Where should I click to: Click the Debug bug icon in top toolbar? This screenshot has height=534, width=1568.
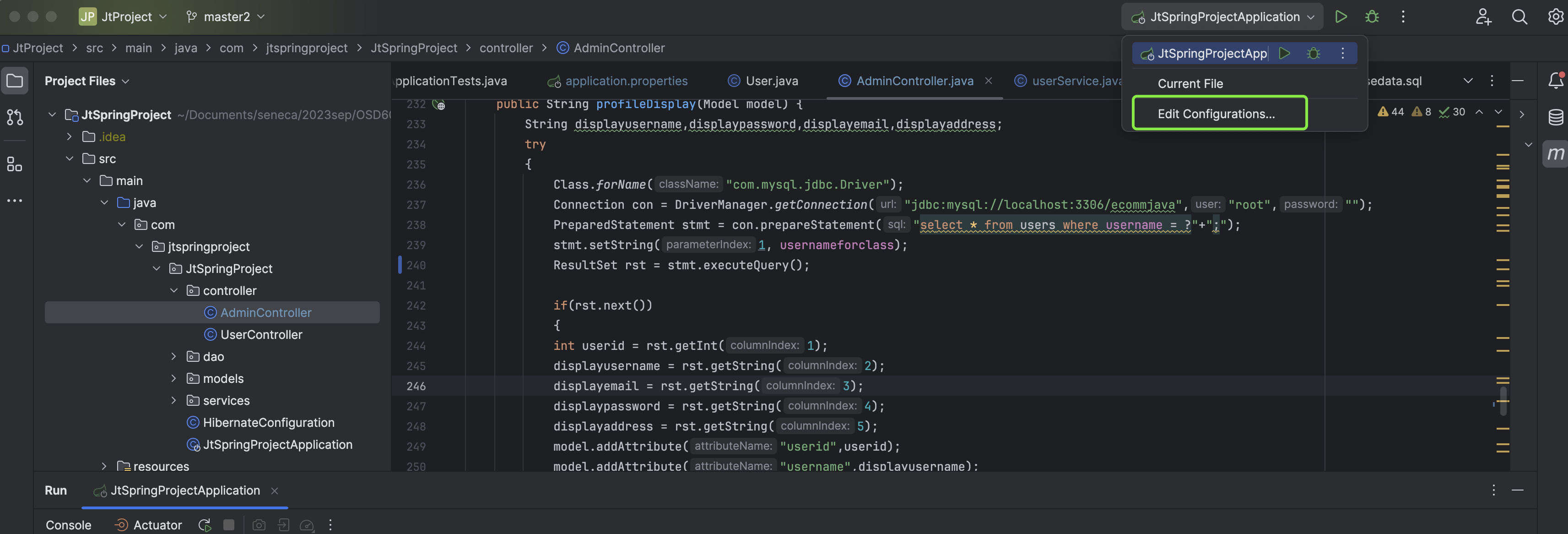[x=1372, y=17]
